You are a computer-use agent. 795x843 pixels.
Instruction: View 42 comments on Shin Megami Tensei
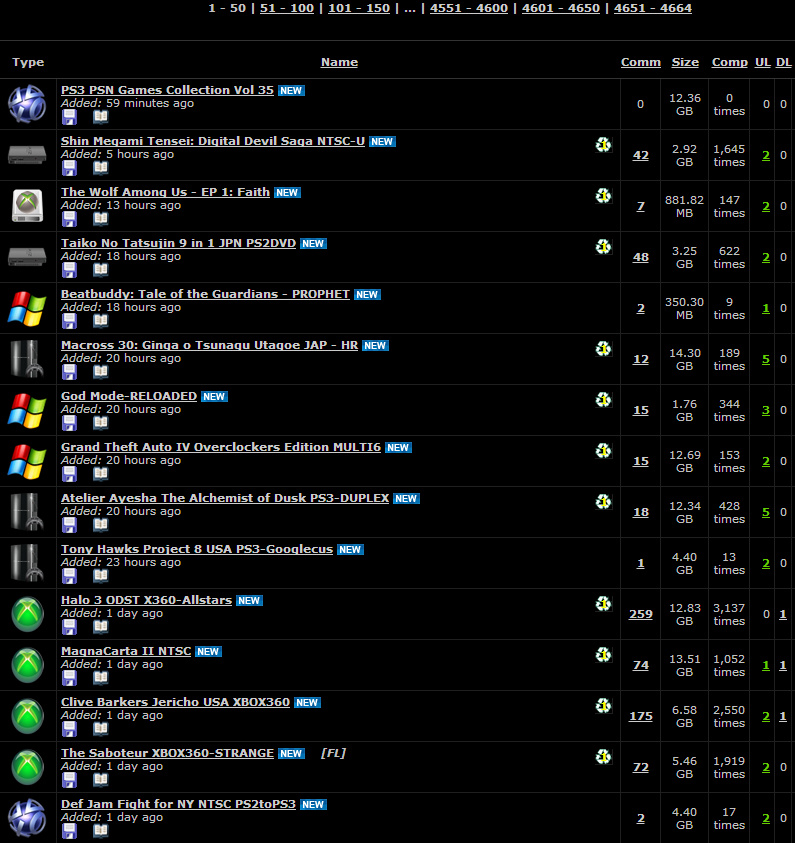tap(641, 155)
